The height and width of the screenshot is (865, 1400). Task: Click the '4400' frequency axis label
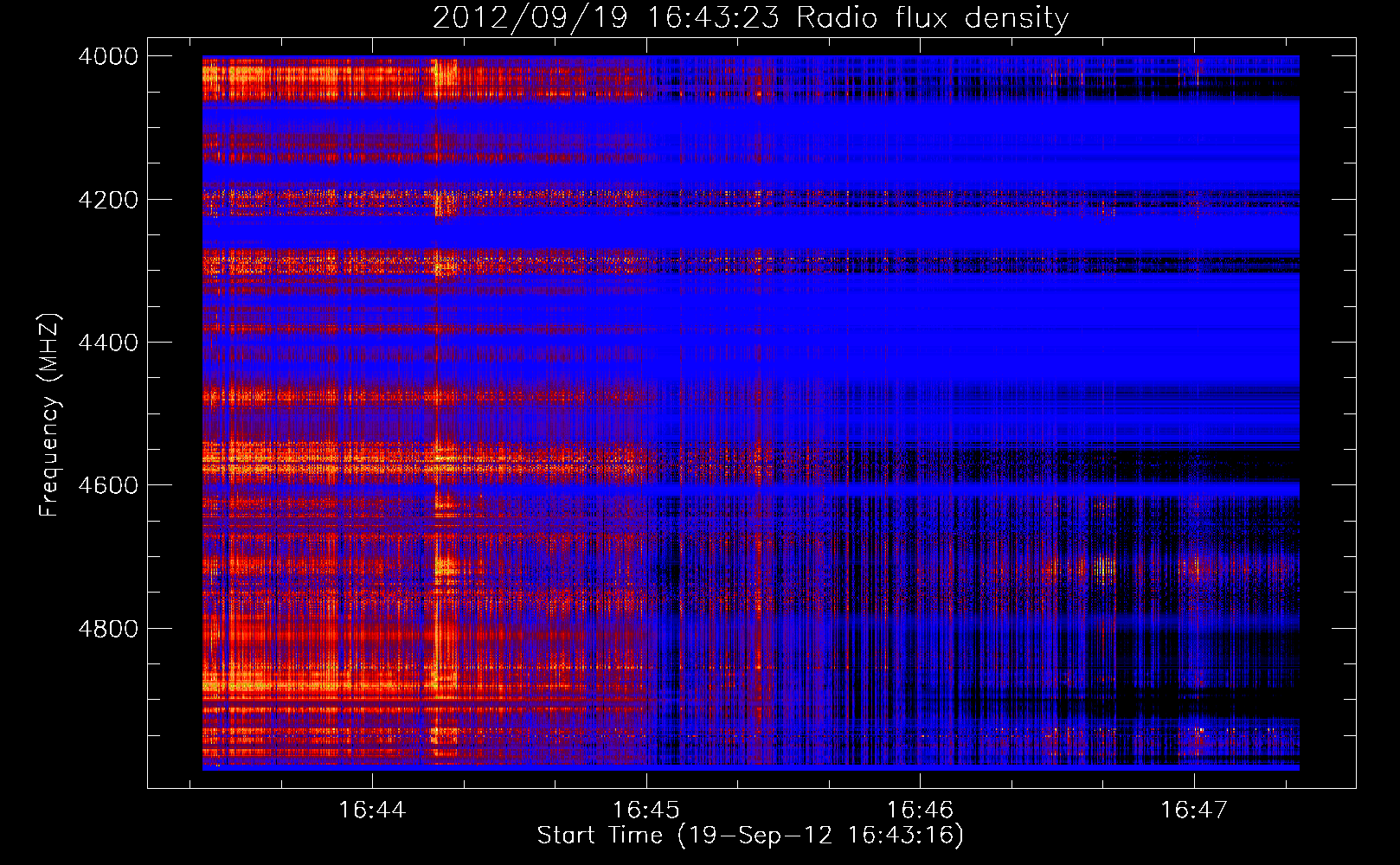pyautogui.click(x=108, y=343)
